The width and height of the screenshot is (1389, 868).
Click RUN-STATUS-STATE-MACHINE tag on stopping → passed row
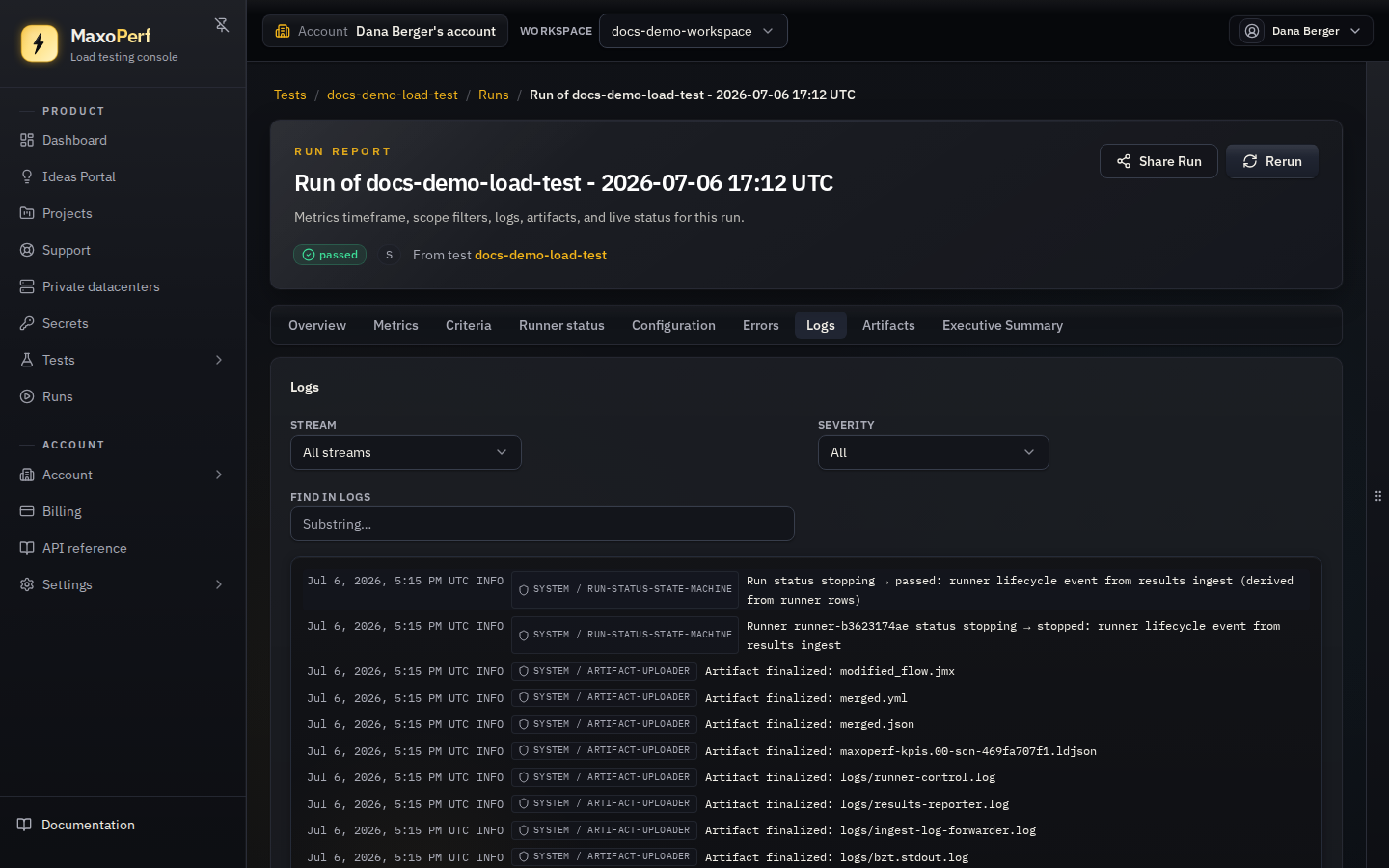point(625,589)
